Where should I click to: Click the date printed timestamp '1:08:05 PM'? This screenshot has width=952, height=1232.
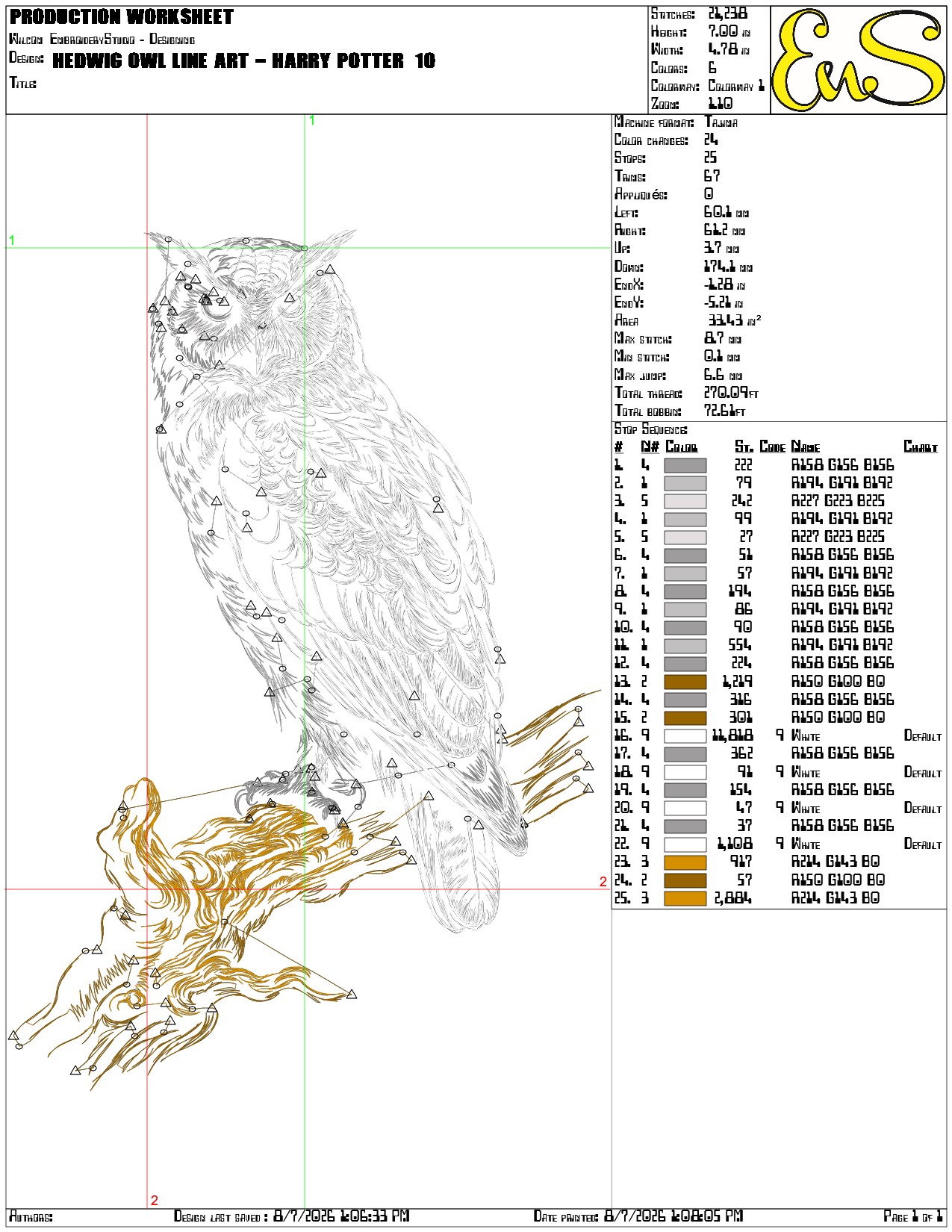pyautogui.click(x=708, y=1216)
